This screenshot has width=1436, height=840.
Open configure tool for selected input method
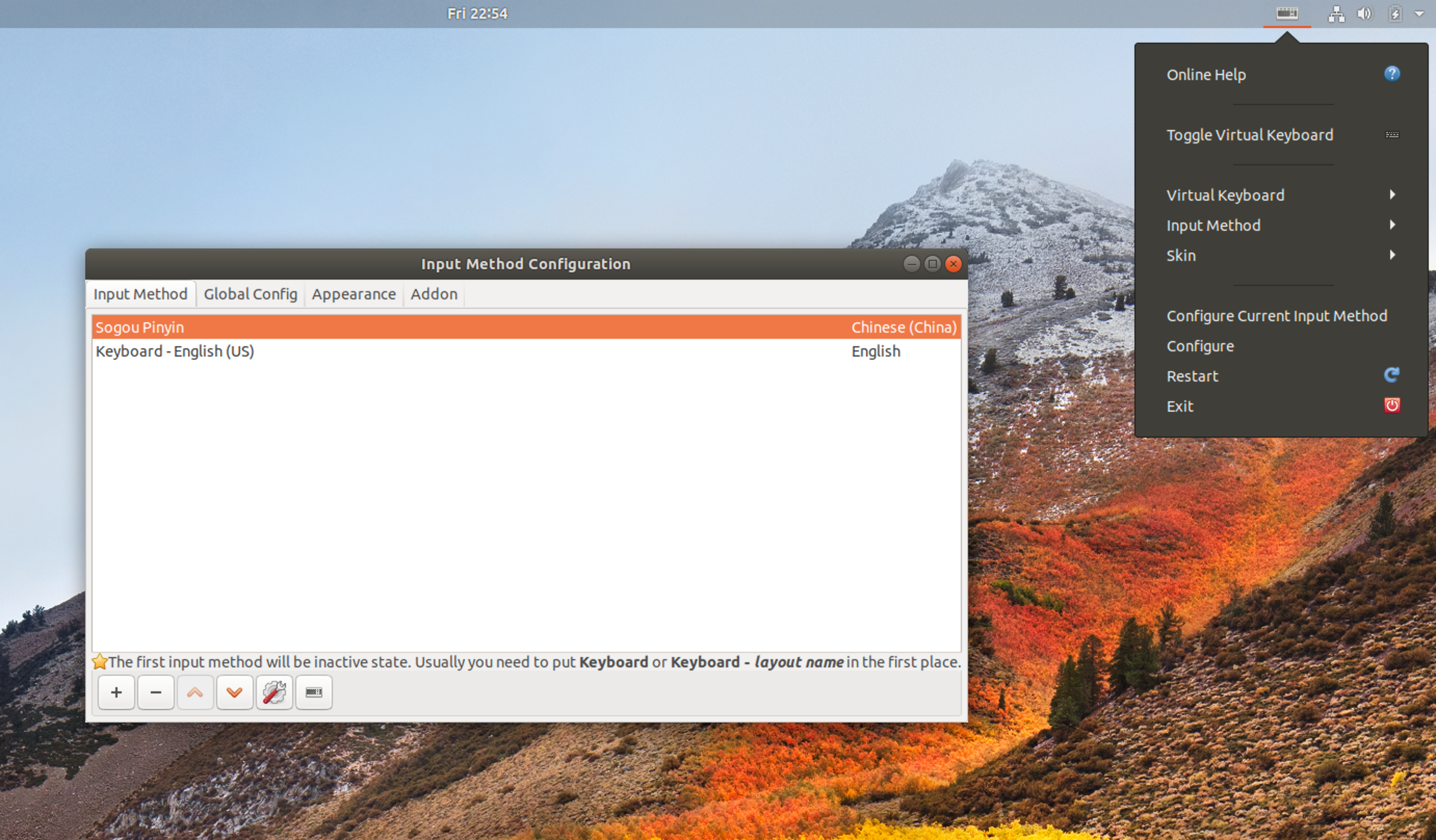point(274,692)
